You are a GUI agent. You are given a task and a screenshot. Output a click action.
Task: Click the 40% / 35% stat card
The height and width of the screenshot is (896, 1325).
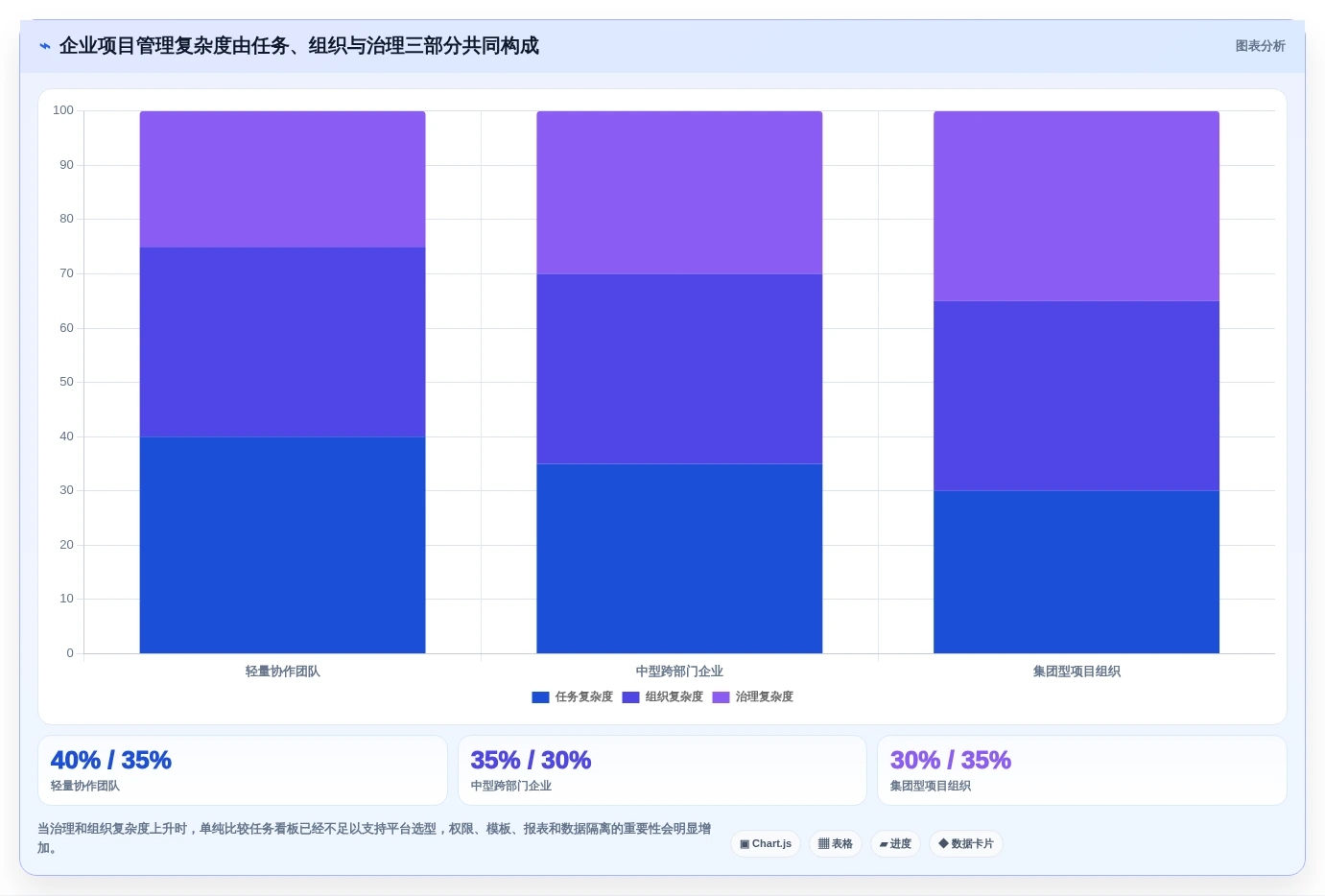click(x=243, y=770)
